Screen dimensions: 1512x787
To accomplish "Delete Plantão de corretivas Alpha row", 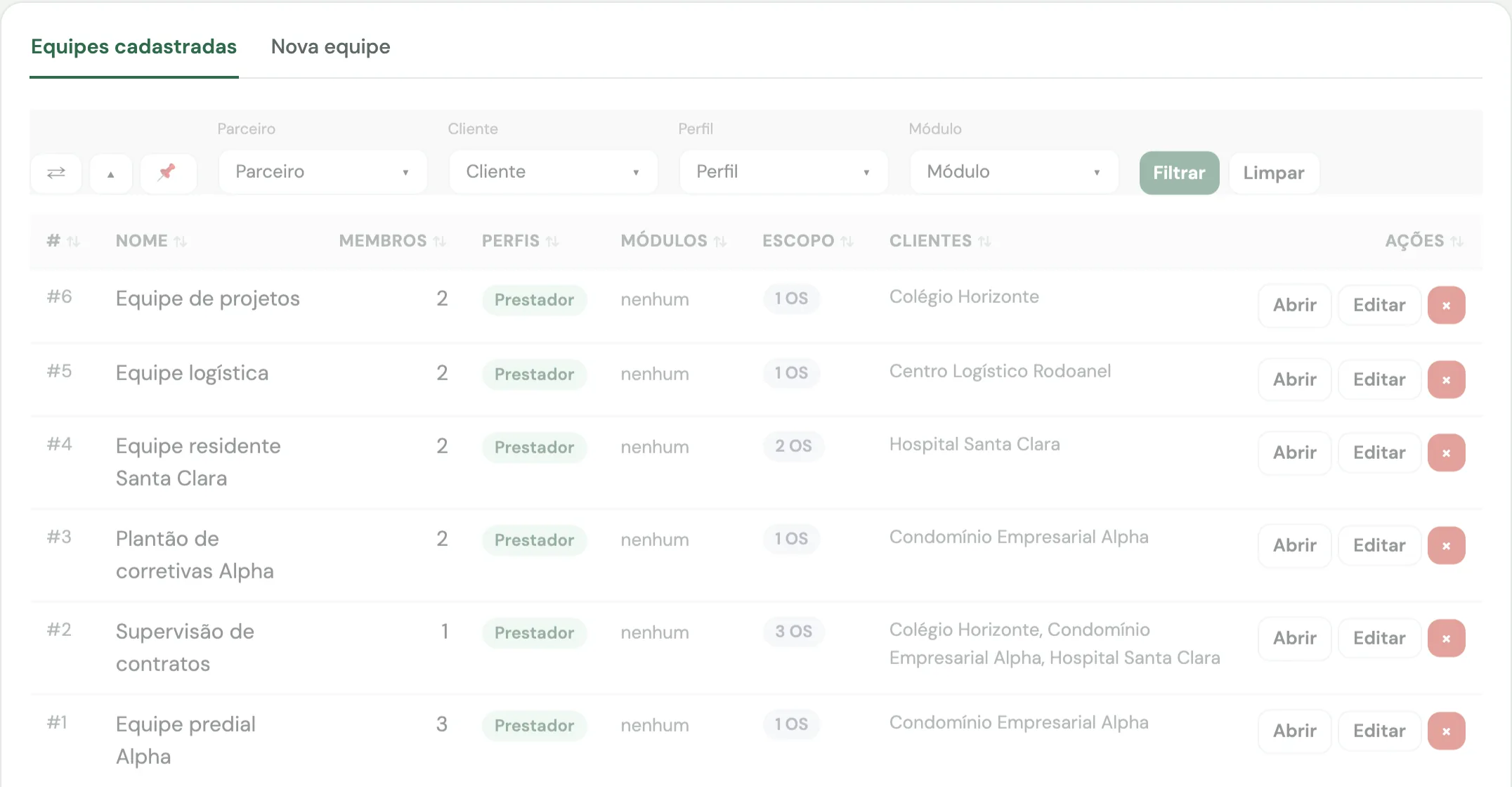I will (1446, 546).
